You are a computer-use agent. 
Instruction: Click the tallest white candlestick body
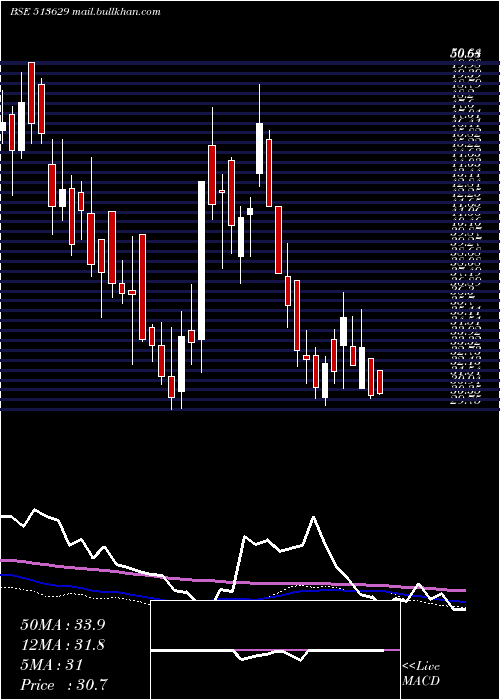[x=201, y=261]
